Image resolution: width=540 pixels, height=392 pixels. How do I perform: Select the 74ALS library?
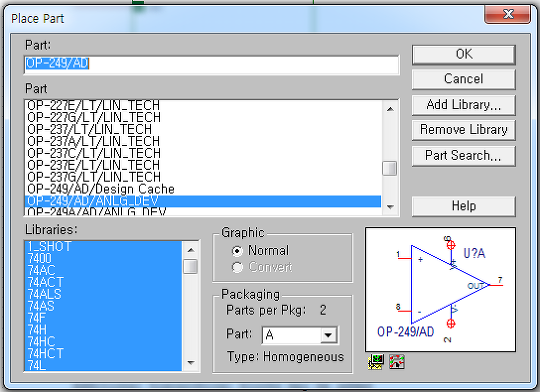(103, 294)
